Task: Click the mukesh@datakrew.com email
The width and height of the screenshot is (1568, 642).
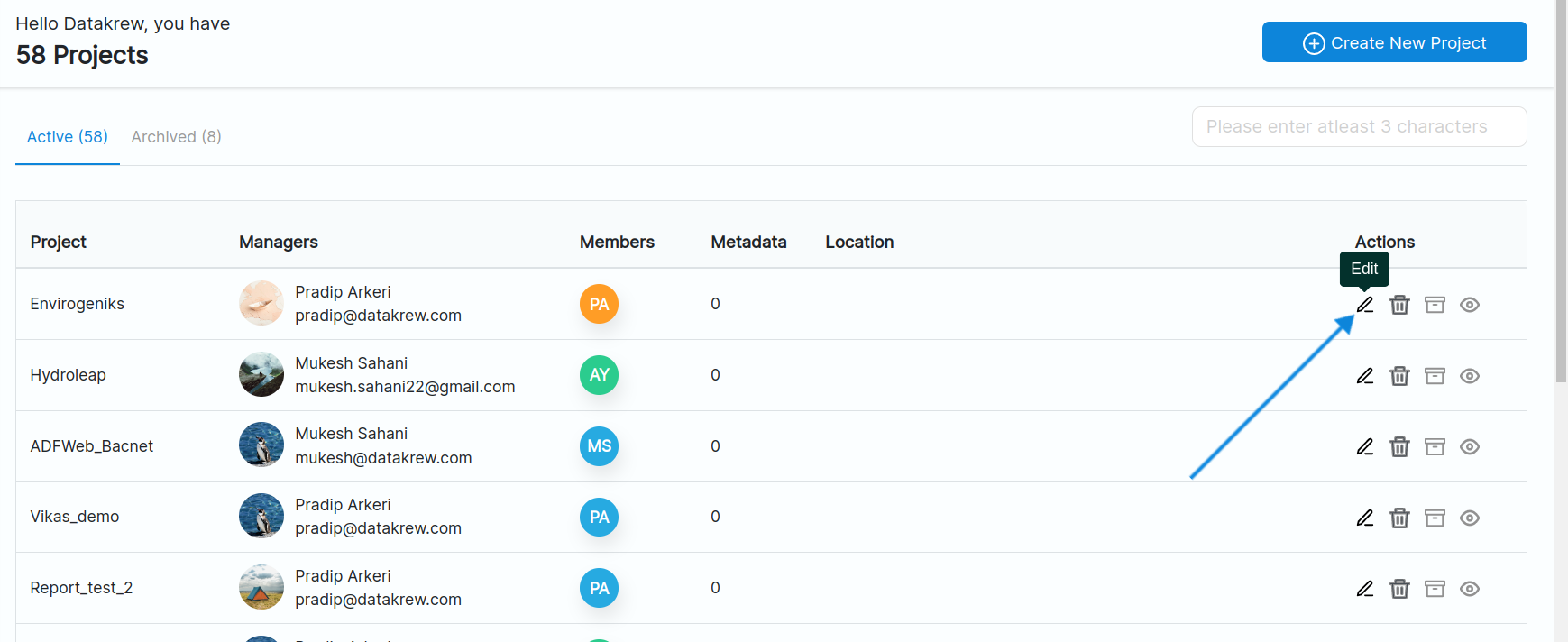Action: pos(383,458)
